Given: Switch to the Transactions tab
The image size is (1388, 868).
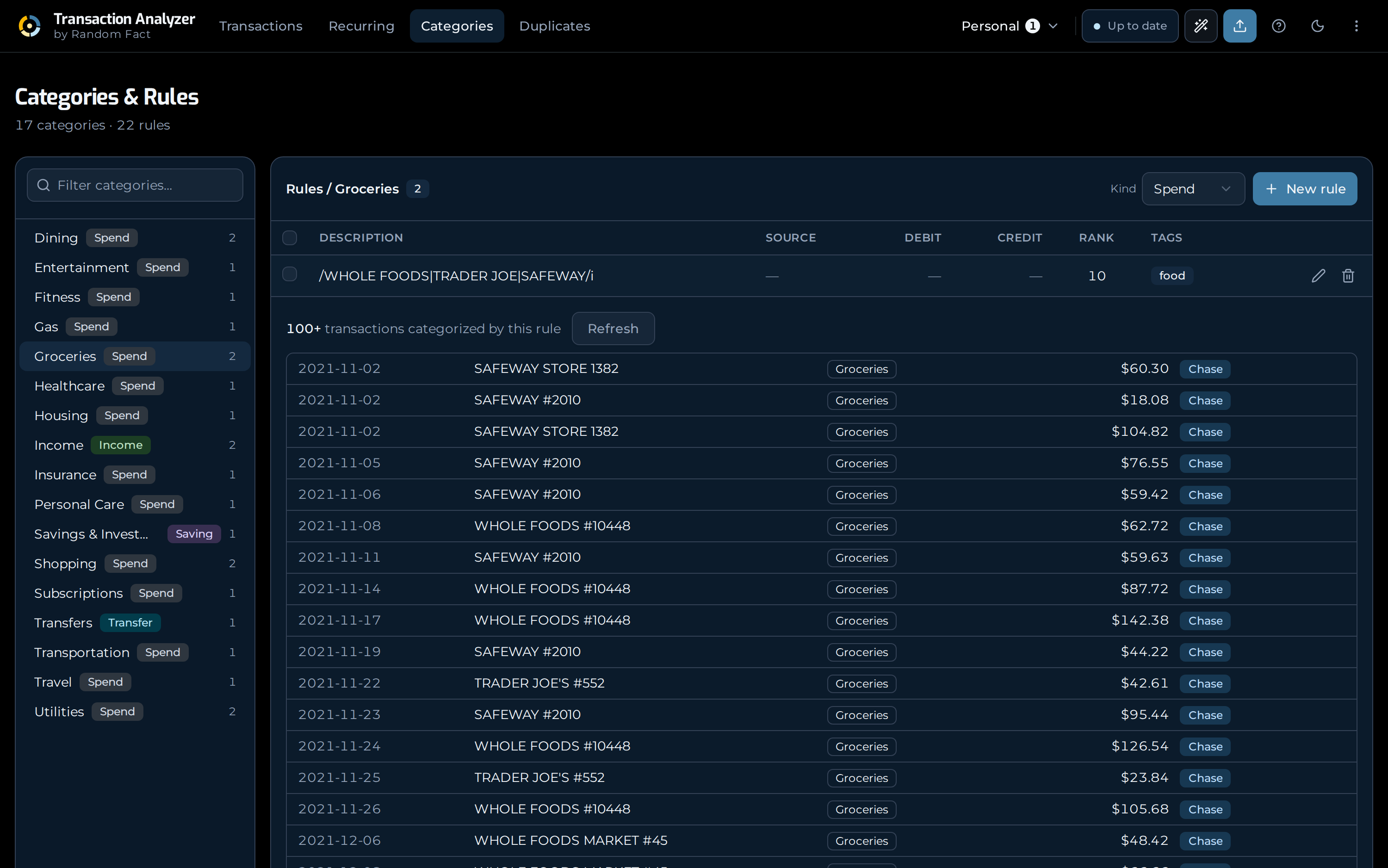Looking at the screenshot, I should (260, 26).
